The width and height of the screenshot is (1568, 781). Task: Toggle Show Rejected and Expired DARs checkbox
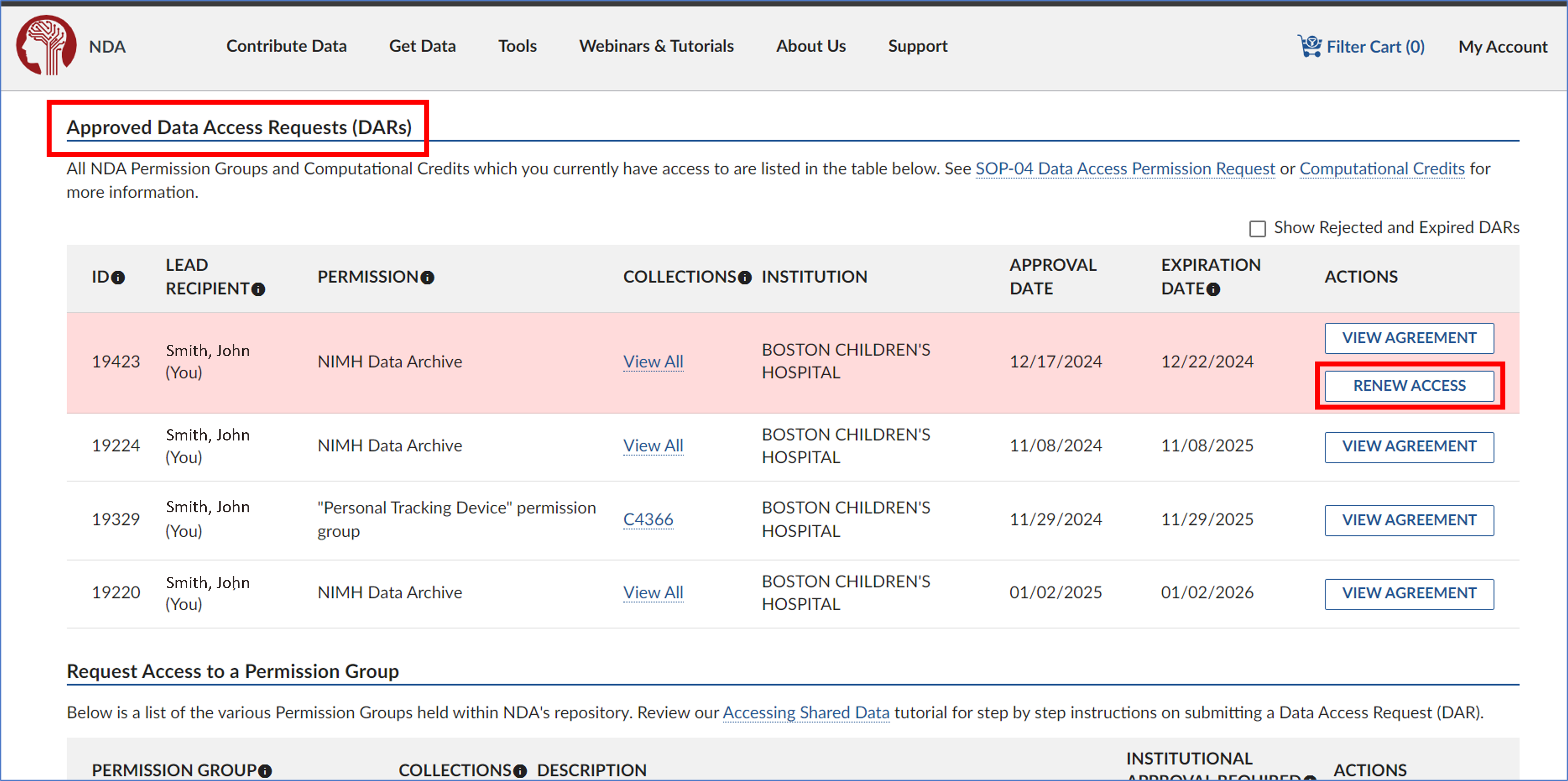pyautogui.click(x=1257, y=228)
